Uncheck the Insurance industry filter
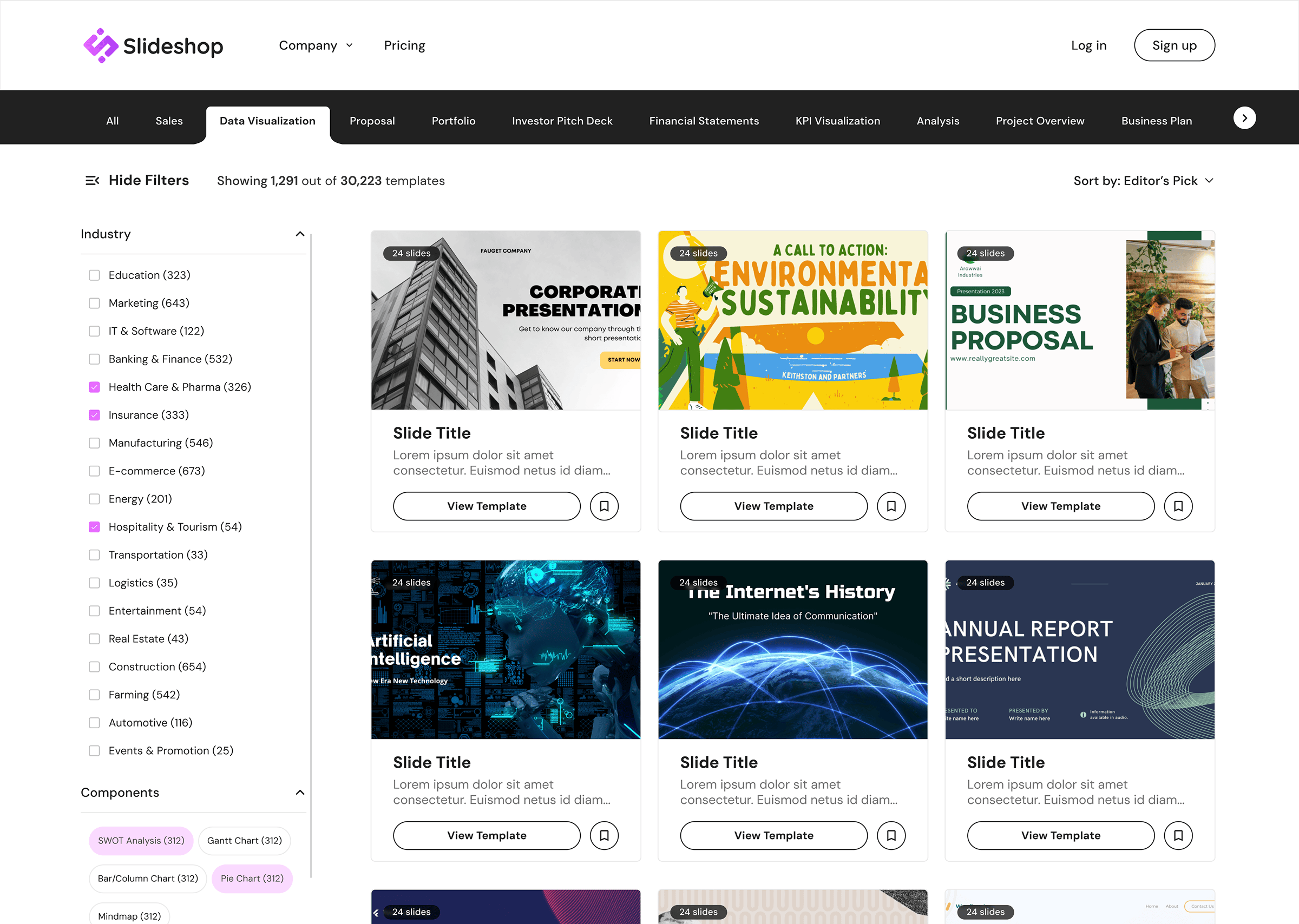The image size is (1299, 924). click(x=95, y=415)
